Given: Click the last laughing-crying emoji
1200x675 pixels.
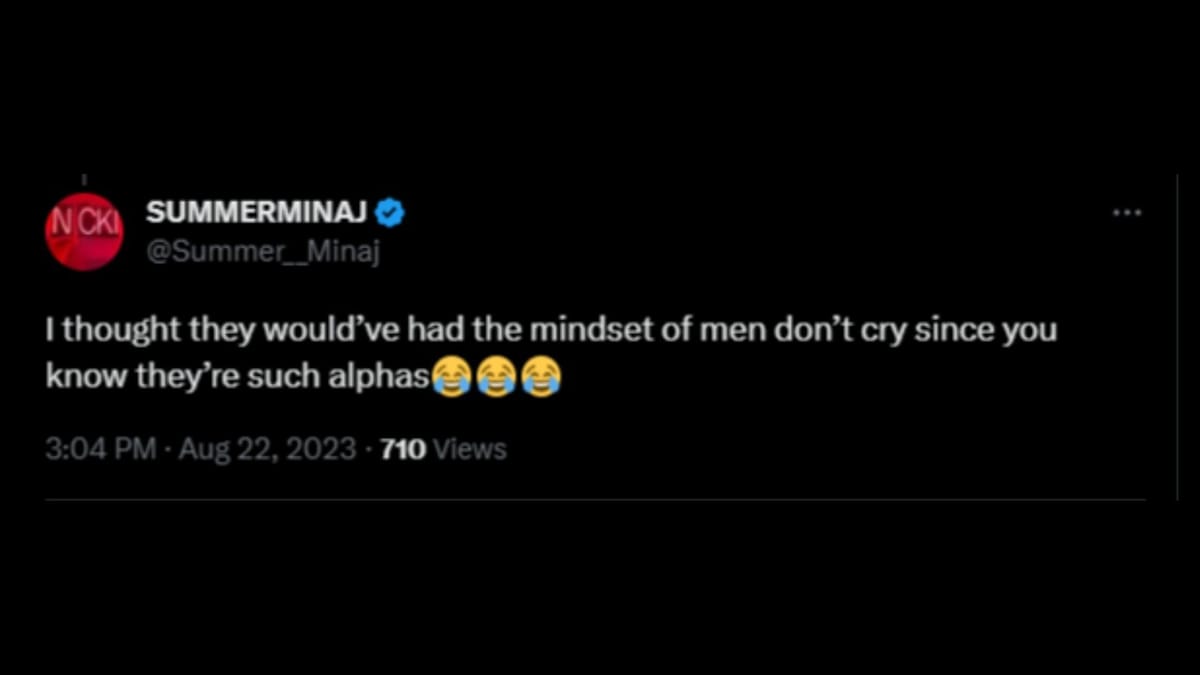Looking at the screenshot, I should point(540,377).
